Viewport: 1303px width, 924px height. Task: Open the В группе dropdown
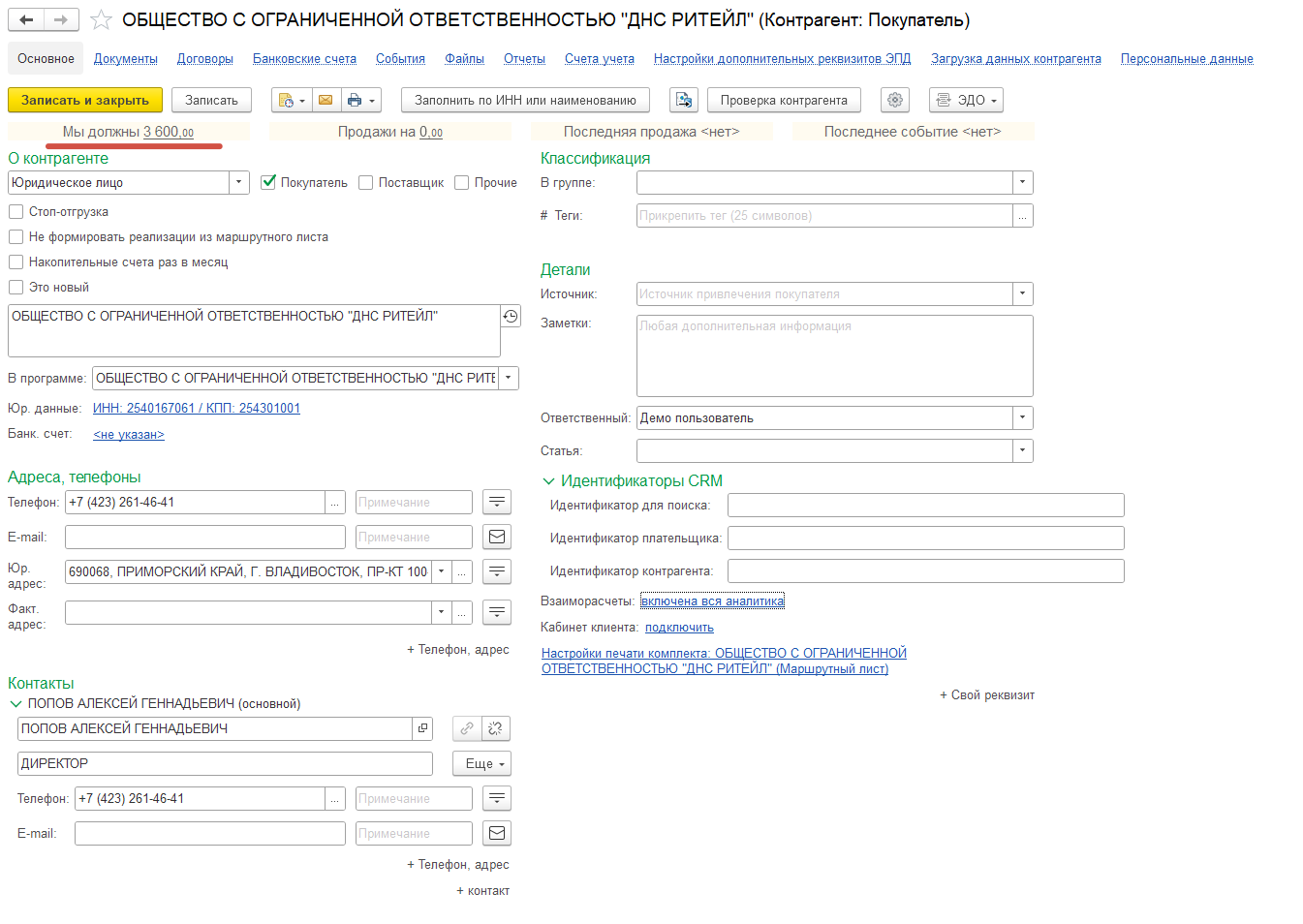(x=1023, y=183)
